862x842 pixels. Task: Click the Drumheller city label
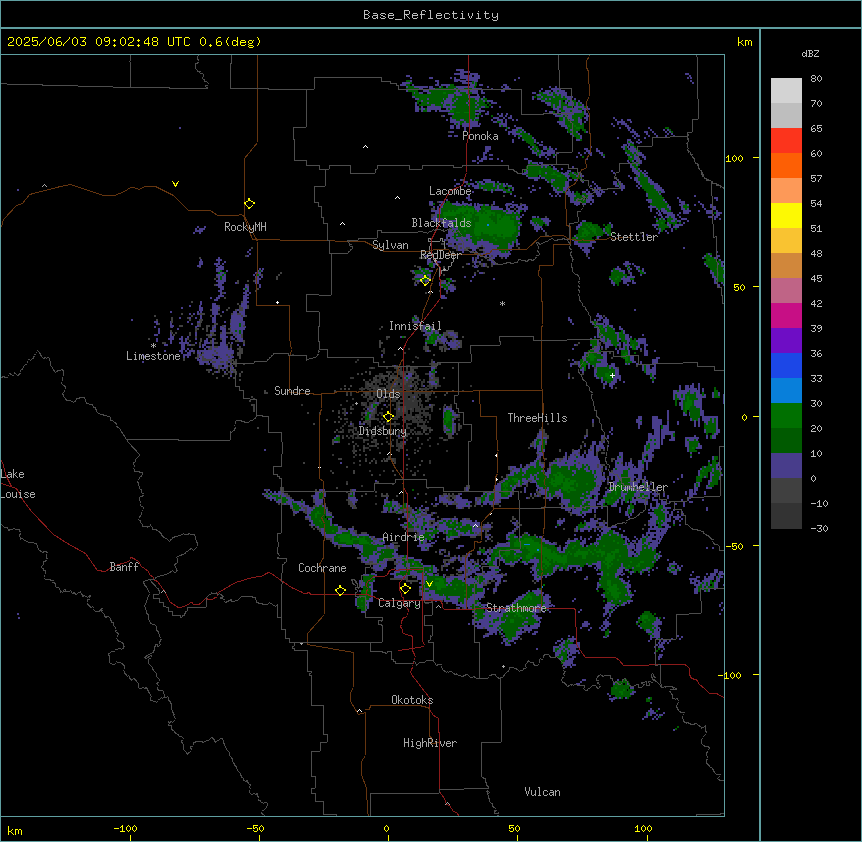(x=638, y=487)
